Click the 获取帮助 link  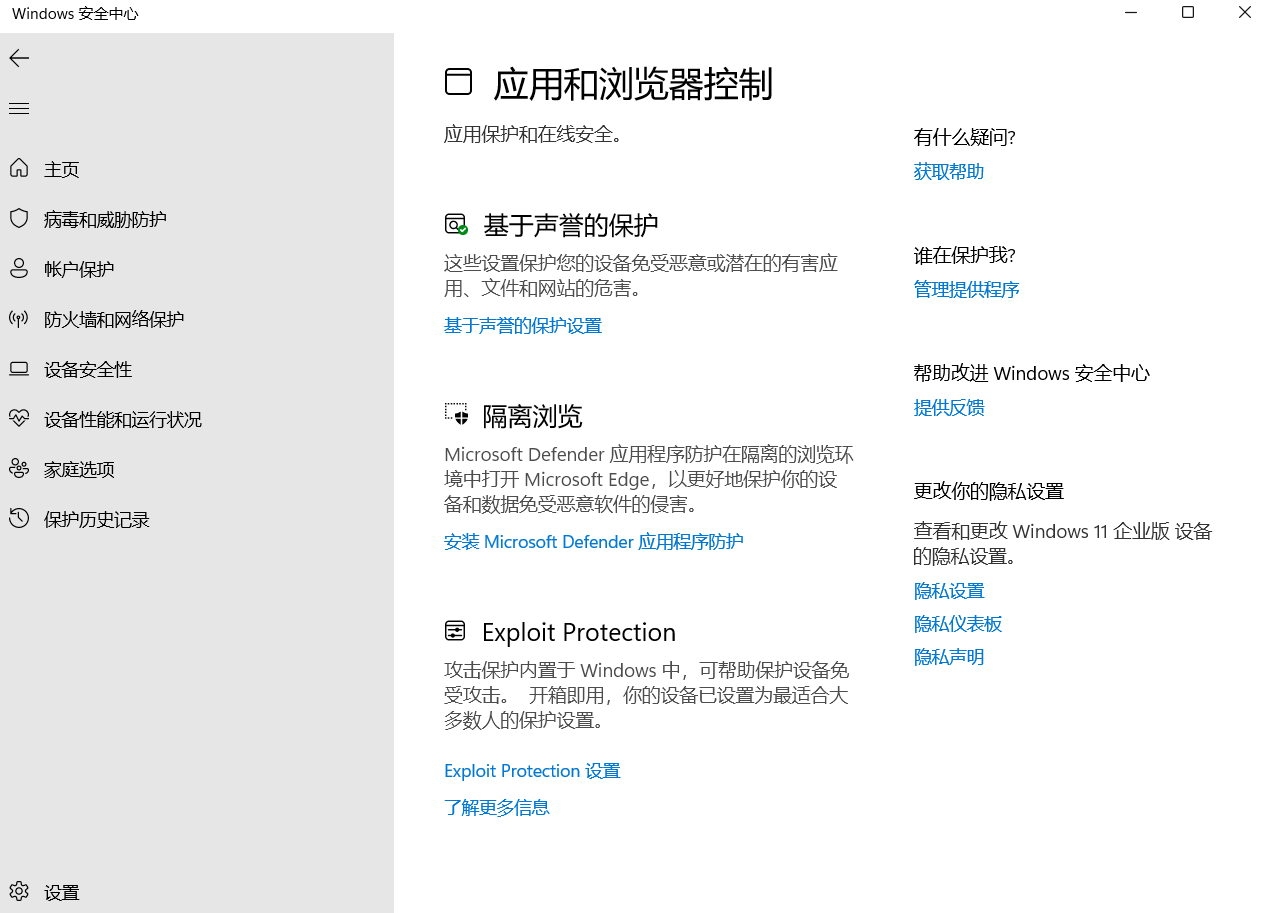tap(949, 171)
